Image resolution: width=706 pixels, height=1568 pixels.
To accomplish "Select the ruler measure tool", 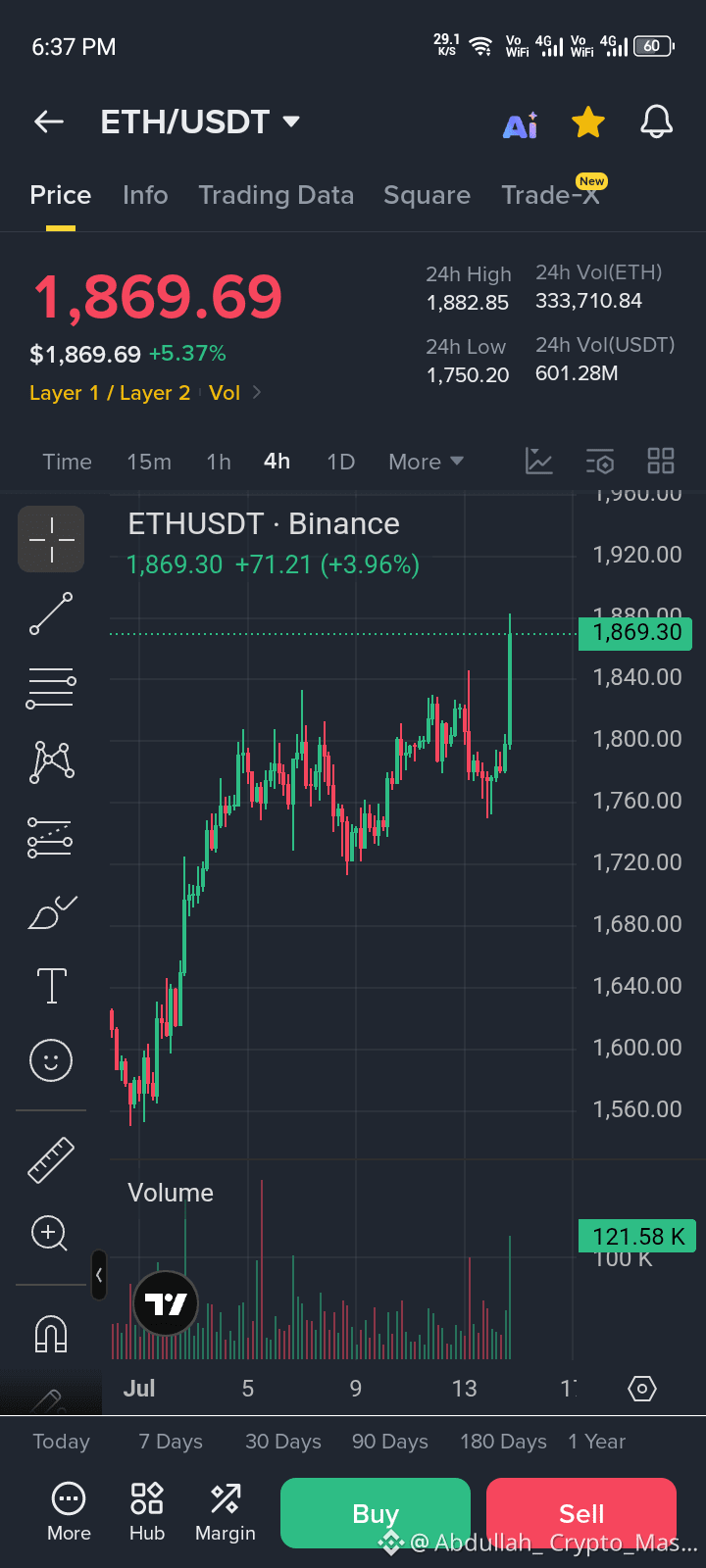I will pyautogui.click(x=51, y=1159).
